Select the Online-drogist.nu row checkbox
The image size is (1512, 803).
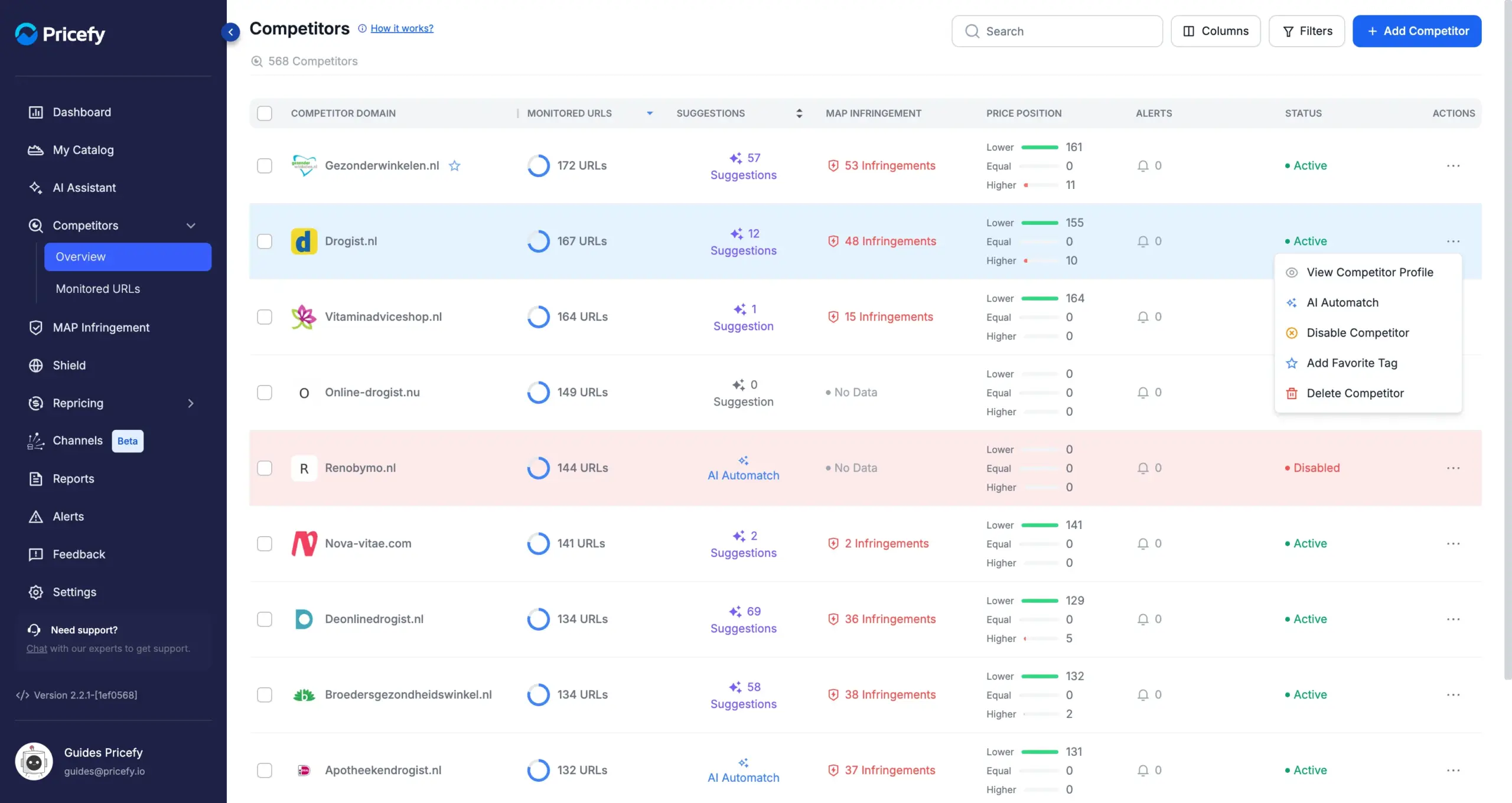pos(265,393)
